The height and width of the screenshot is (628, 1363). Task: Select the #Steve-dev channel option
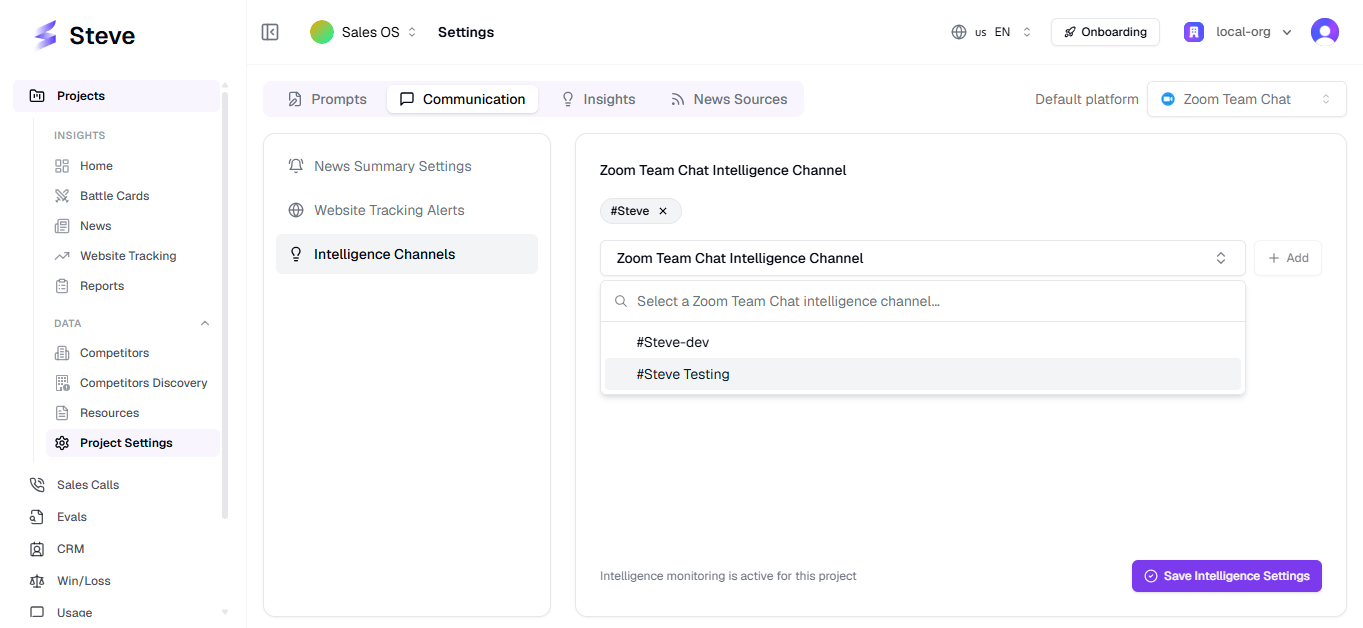(x=922, y=342)
